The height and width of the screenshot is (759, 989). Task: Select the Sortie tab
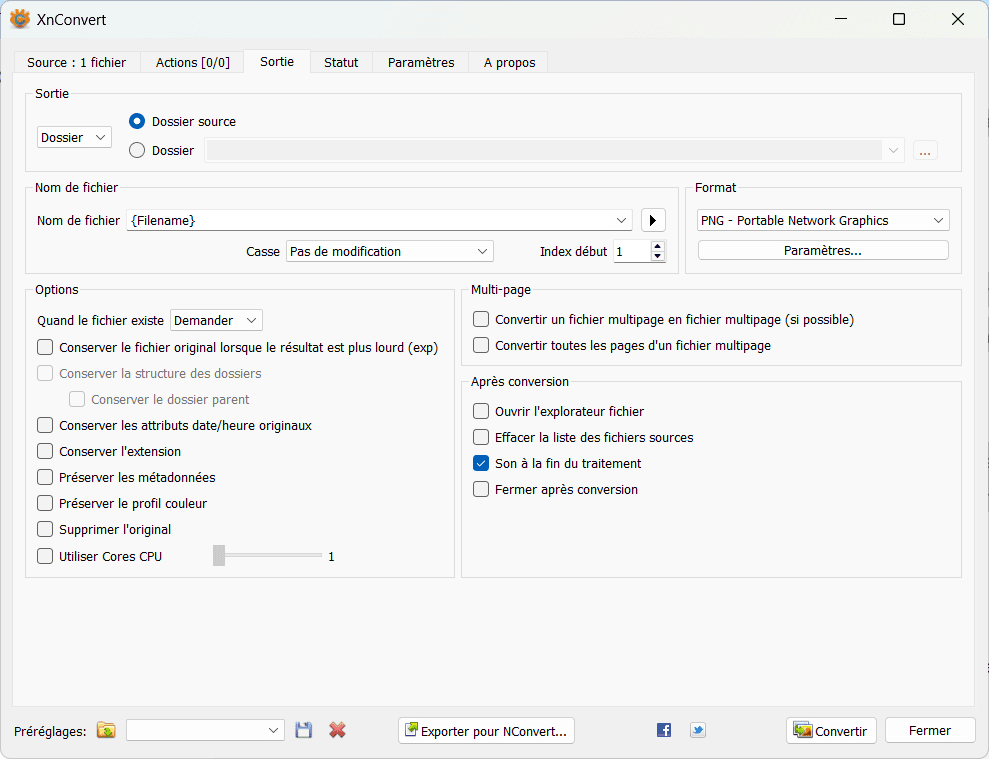click(x=277, y=61)
